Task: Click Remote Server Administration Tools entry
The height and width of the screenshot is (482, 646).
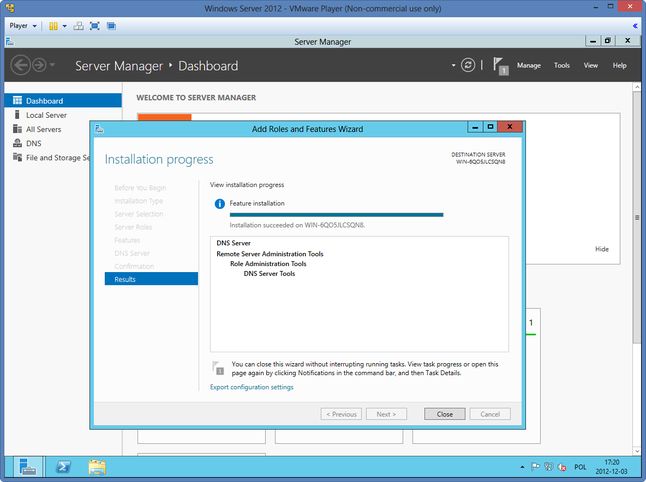Action: 270,254
